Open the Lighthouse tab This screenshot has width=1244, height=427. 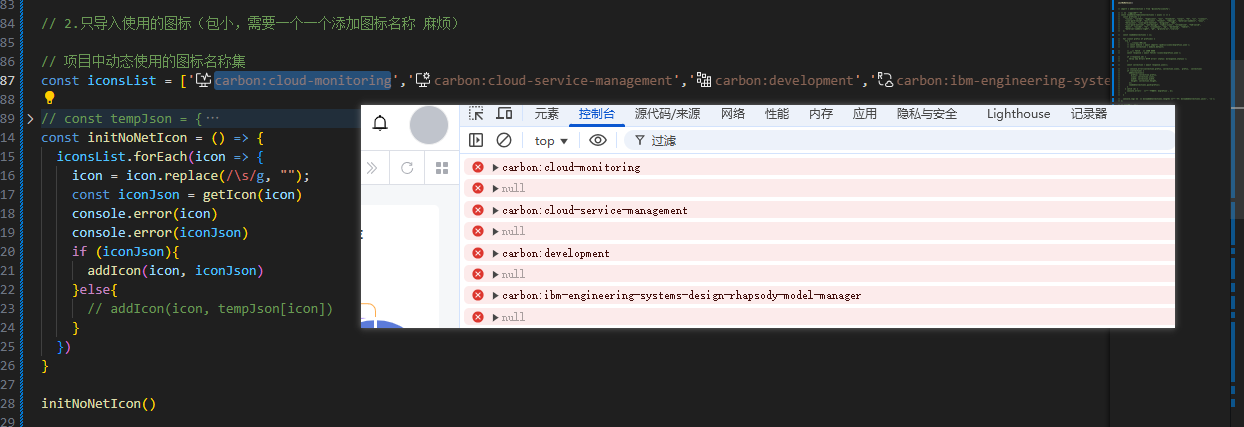coord(1018,114)
